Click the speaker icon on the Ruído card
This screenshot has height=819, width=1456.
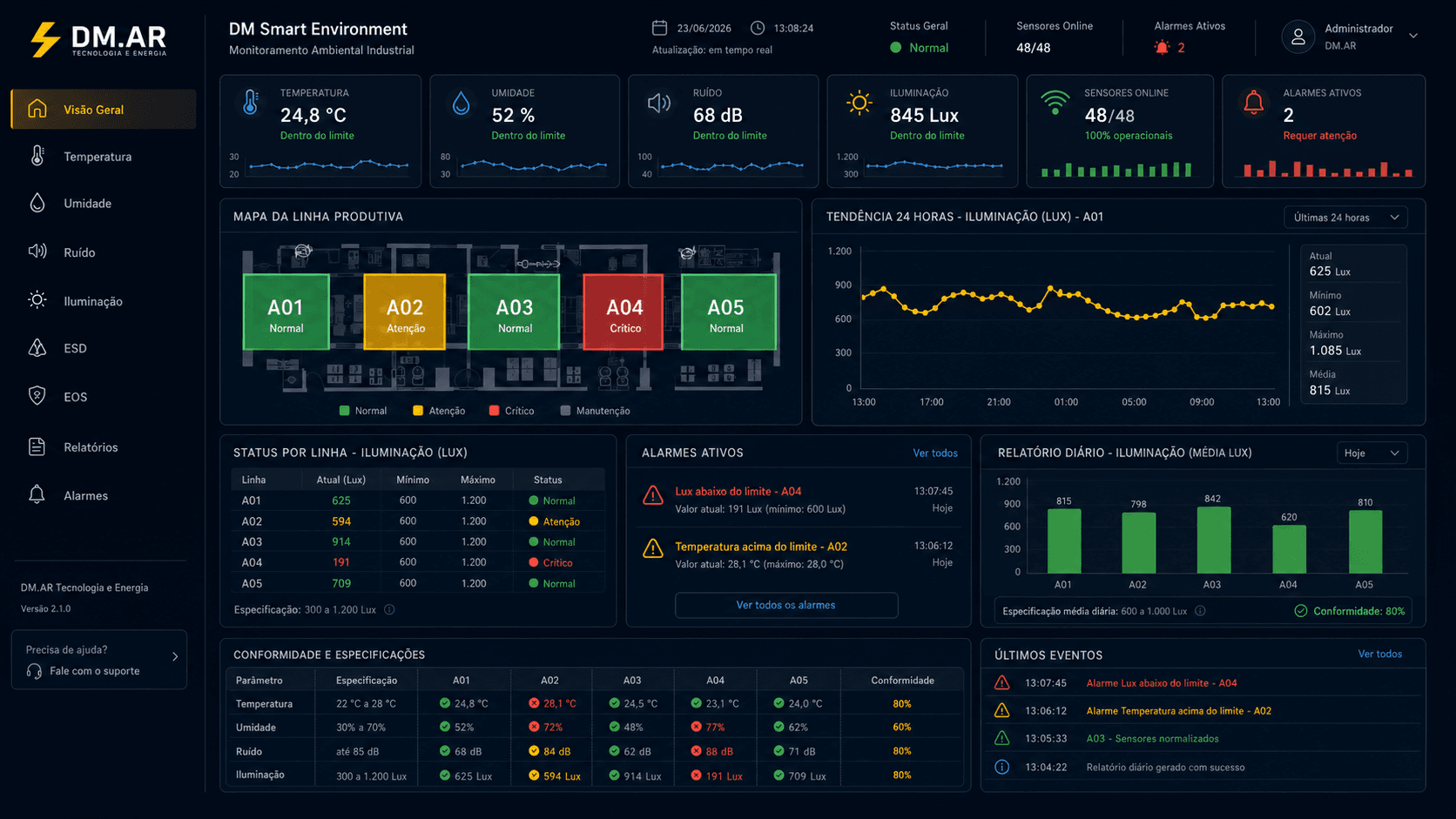coord(659,104)
